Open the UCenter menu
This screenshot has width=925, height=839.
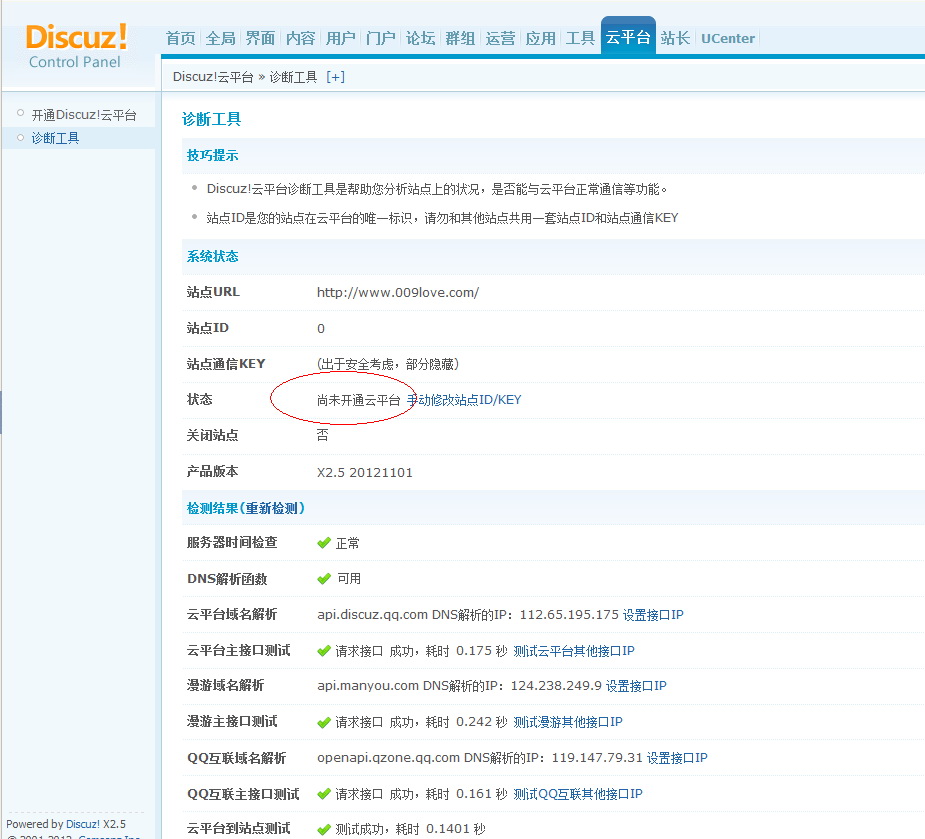tap(728, 38)
